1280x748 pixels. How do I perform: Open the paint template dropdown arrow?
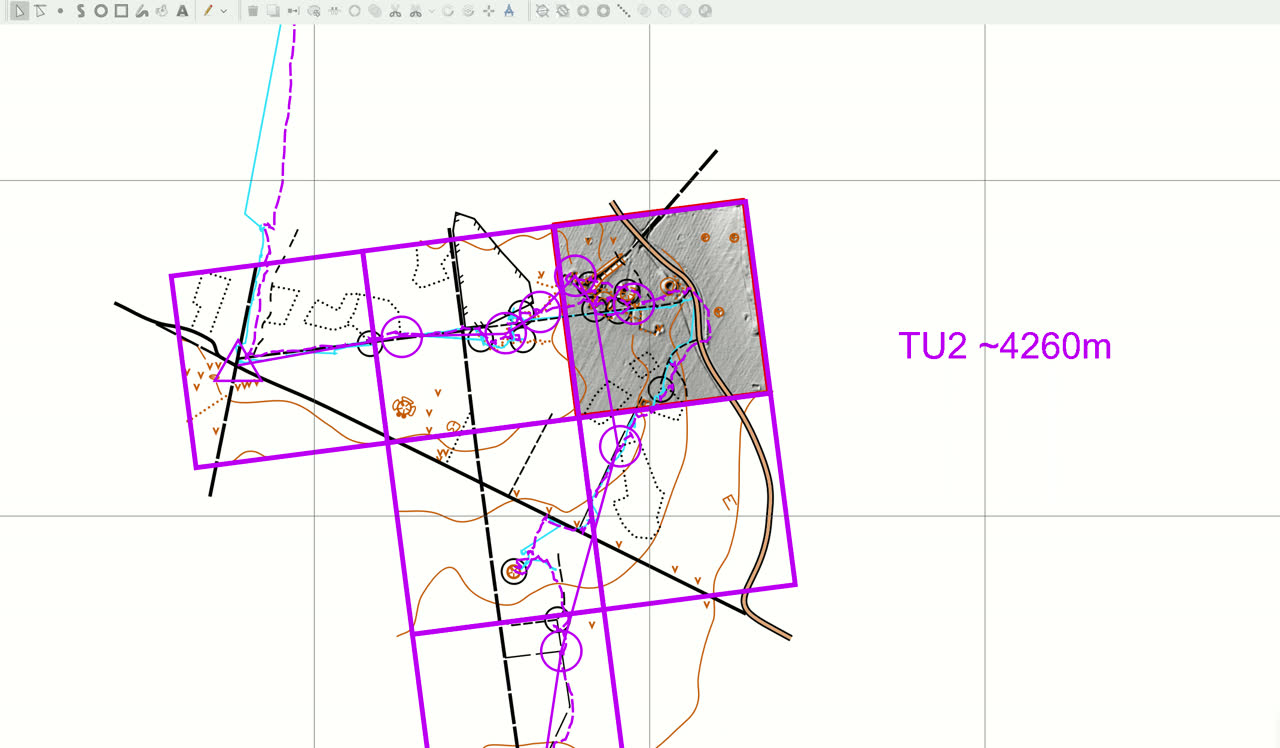coord(223,11)
